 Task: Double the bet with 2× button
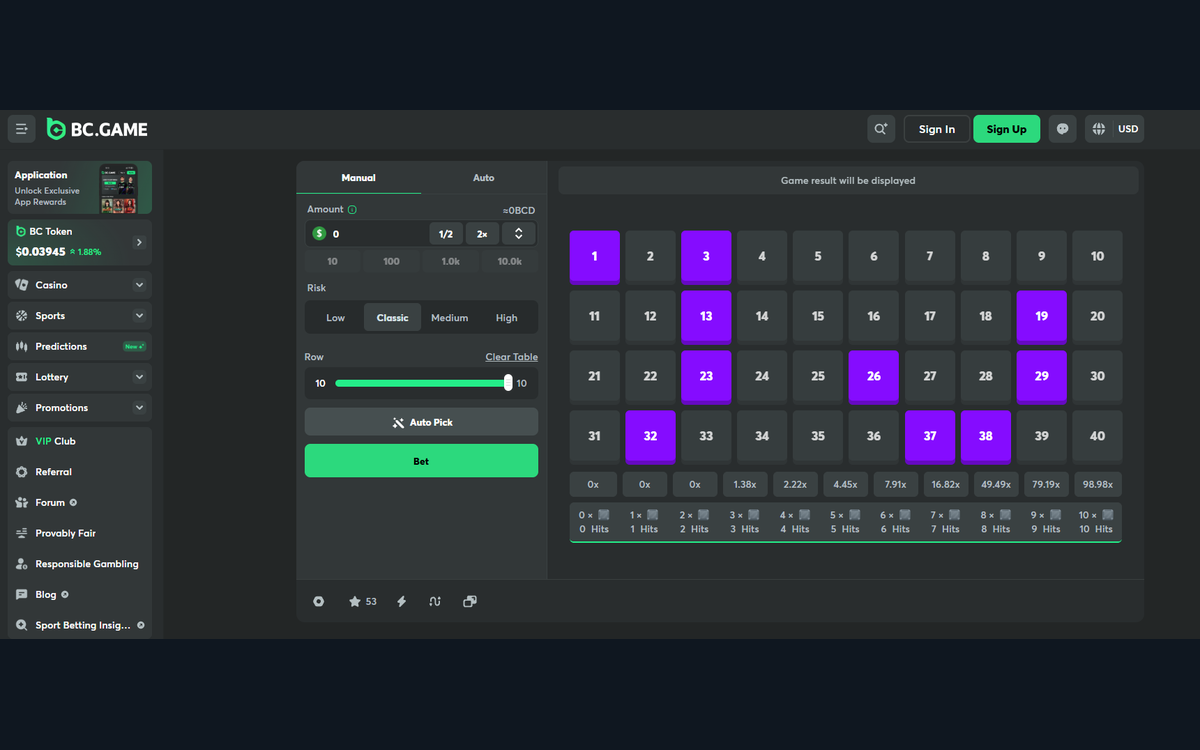[482, 234]
